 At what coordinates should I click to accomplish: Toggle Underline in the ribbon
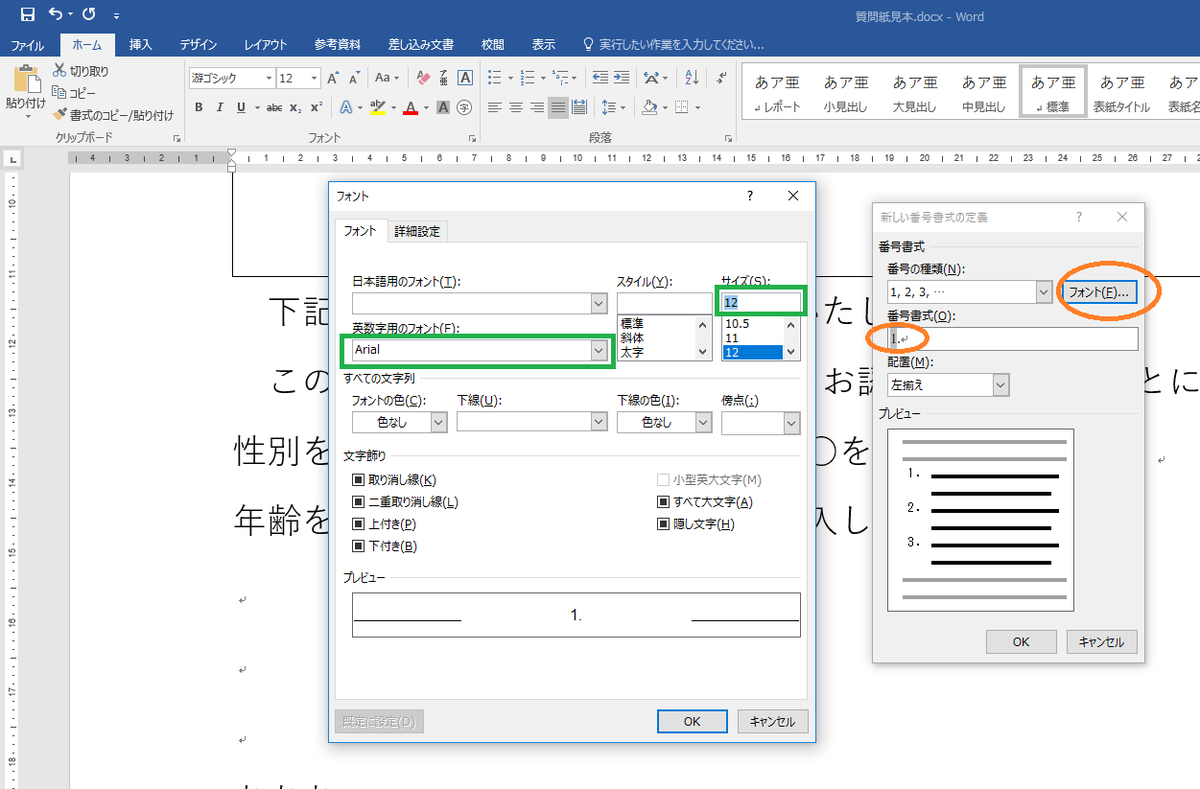point(239,107)
